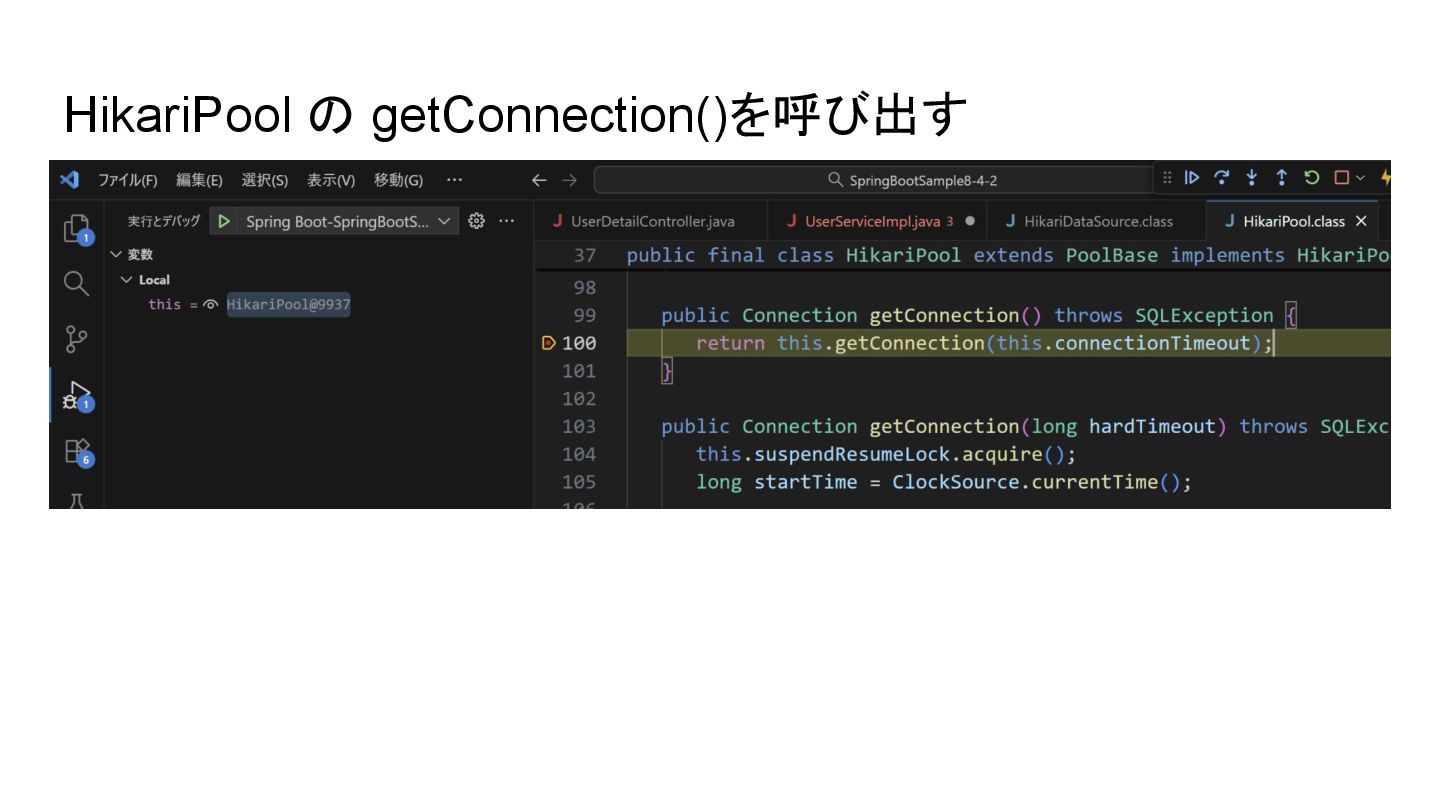Open launch.json via gear icon
The height and width of the screenshot is (810, 1440).
tap(476, 221)
